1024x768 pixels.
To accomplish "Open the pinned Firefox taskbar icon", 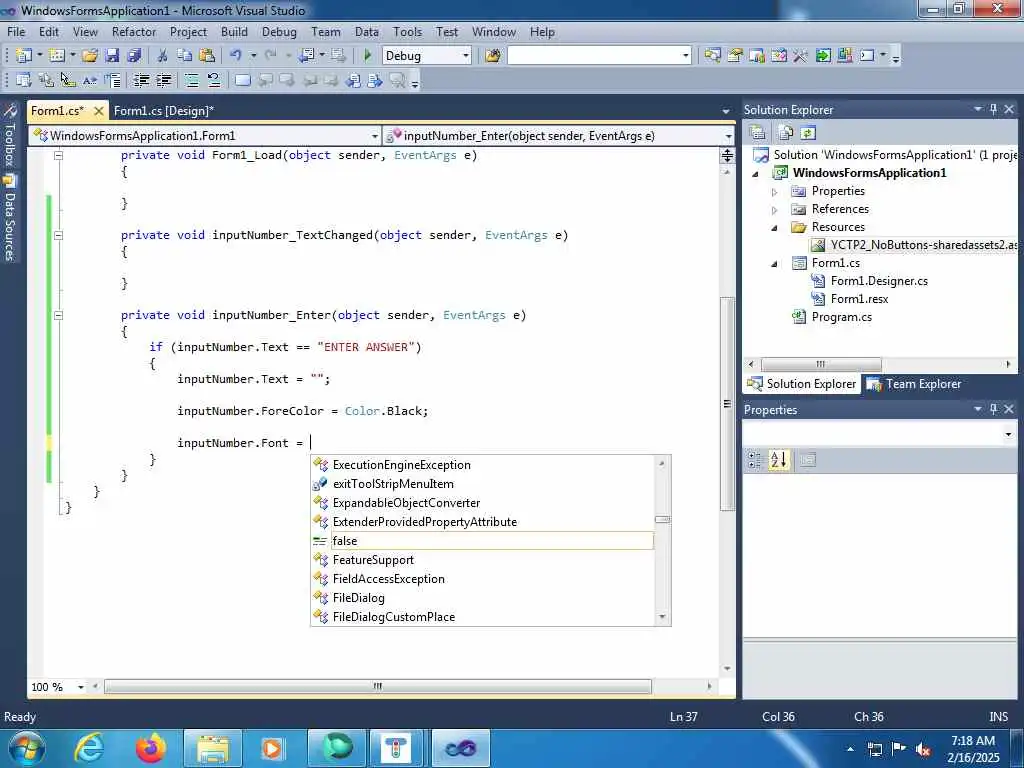I will click(x=151, y=748).
